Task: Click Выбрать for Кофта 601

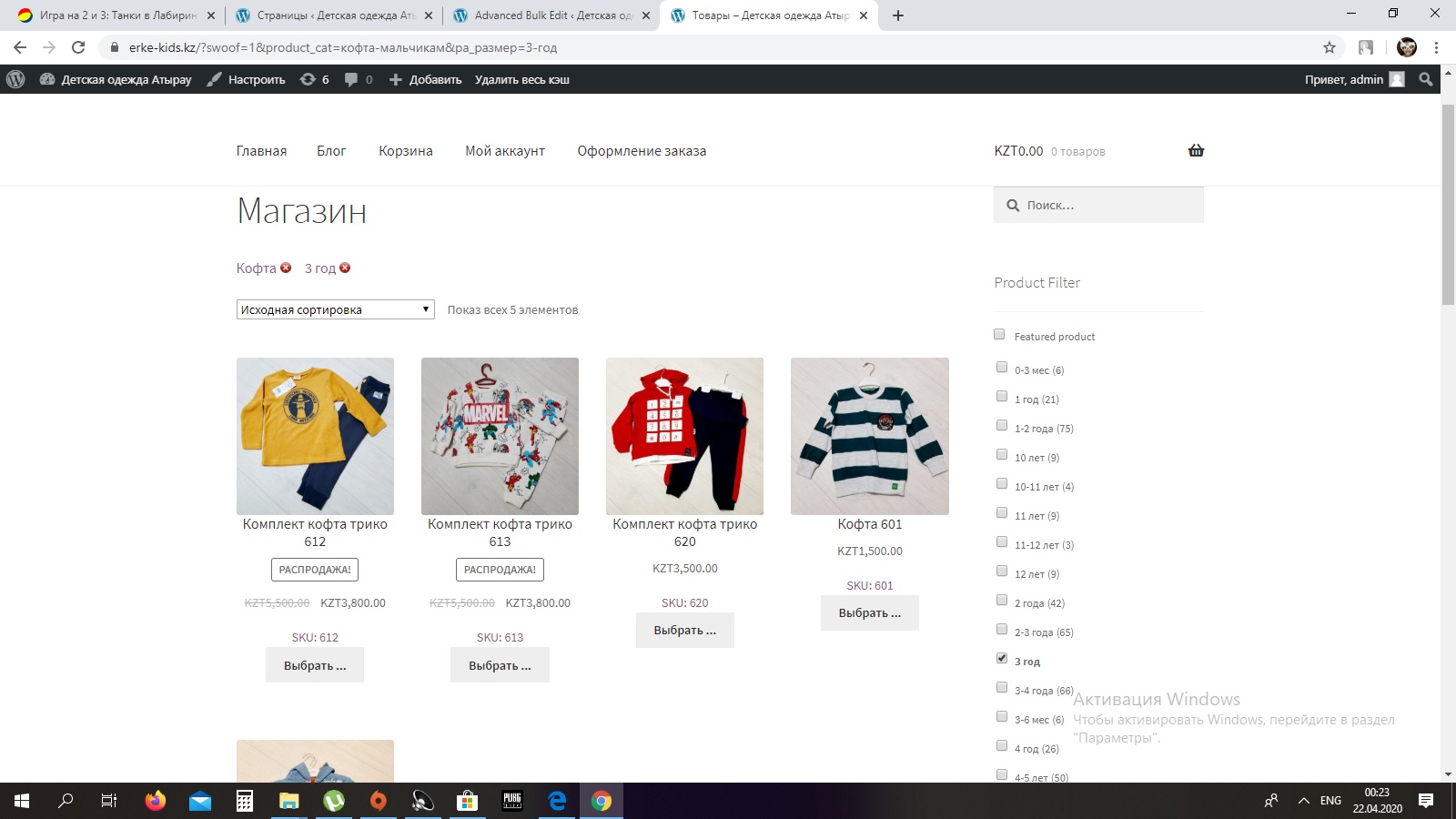Action: pyautogui.click(x=870, y=612)
